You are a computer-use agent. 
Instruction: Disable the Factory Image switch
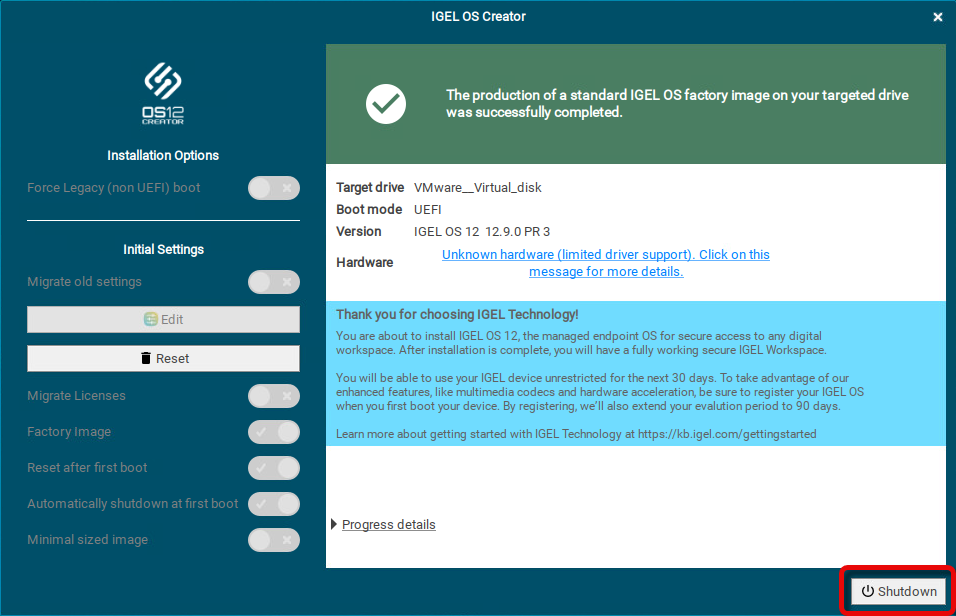click(274, 432)
